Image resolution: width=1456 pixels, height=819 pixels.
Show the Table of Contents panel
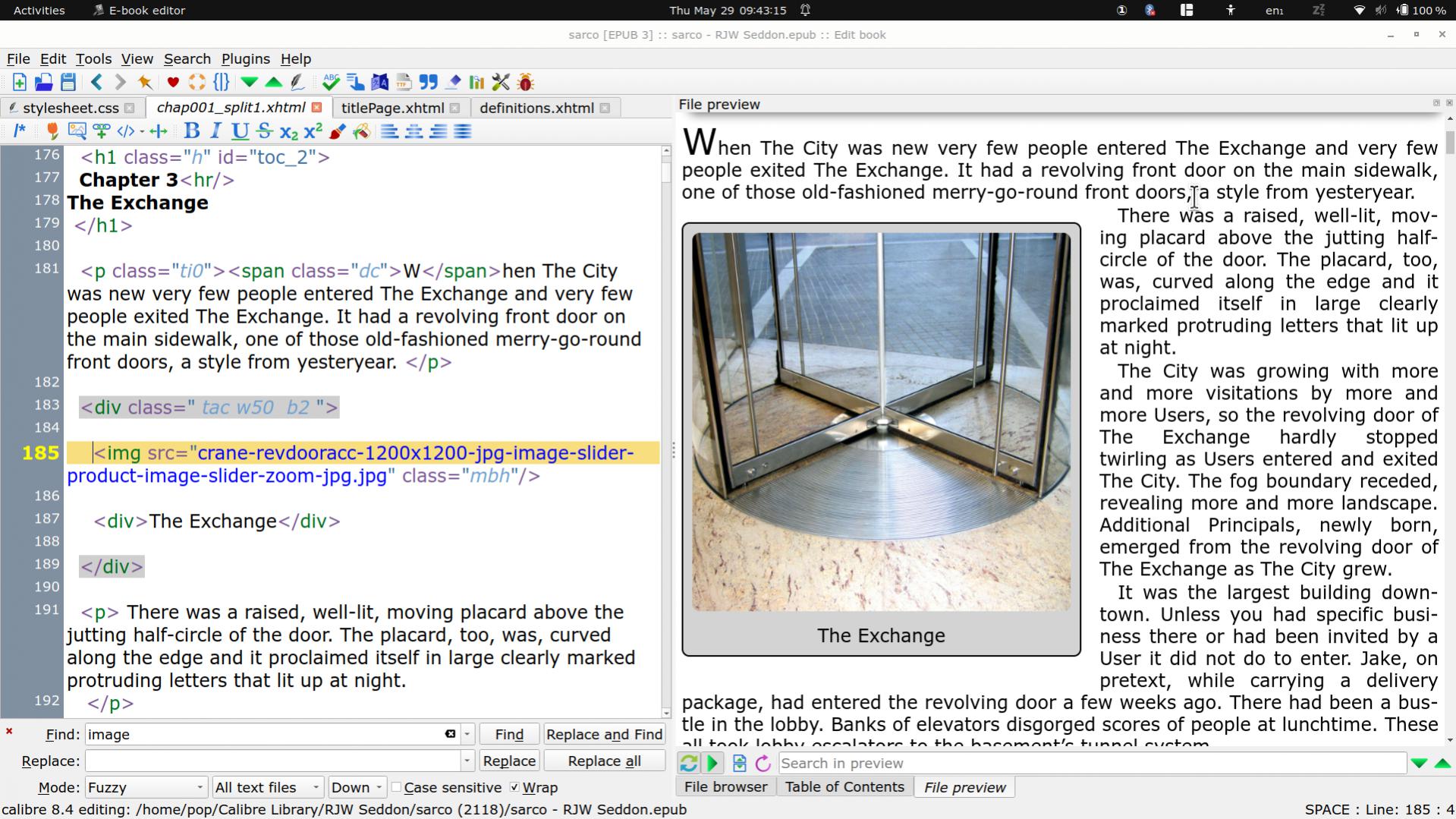point(844,788)
